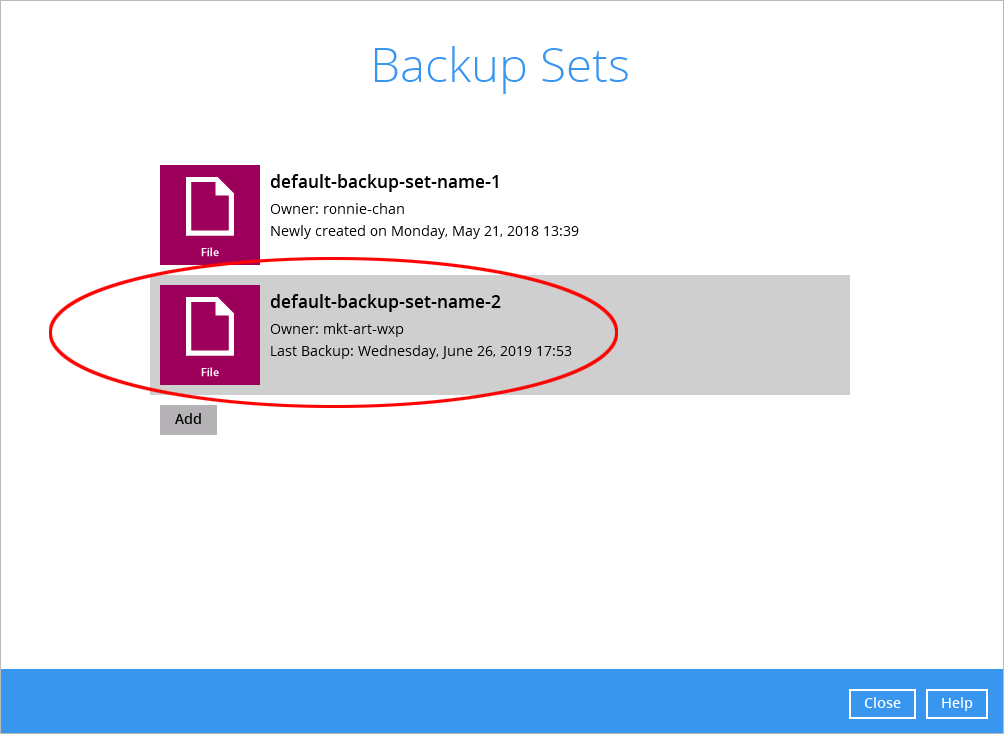Click the 'File' label under ronnie-chan's set icon
This screenshot has height=734, width=1004.
pyautogui.click(x=210, y=252)
